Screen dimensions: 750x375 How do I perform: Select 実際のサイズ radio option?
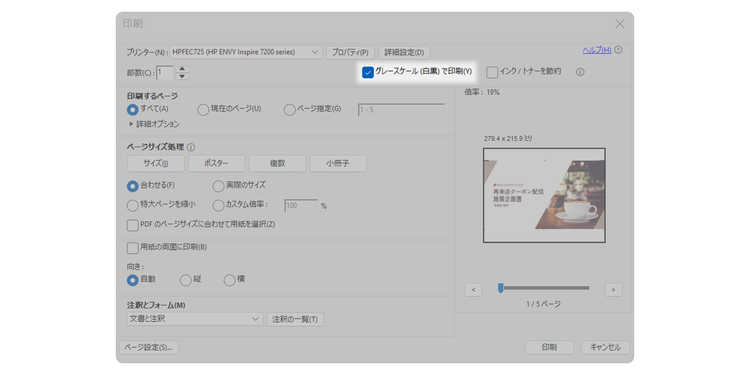[218, 186]
